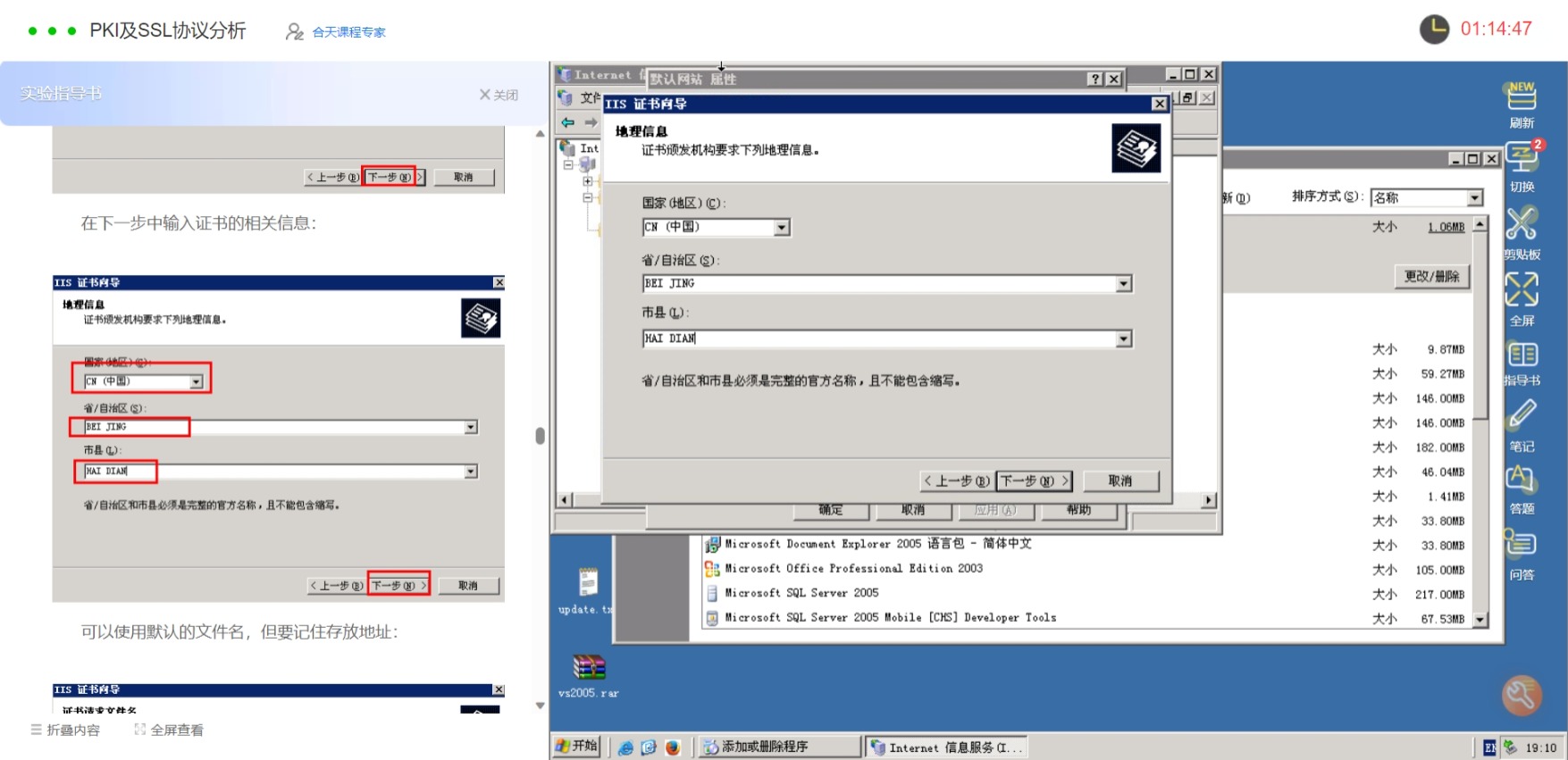Click the language EN indicator in tray
The image size is (1568, 760).
pyautogui.click(x=1489, y=747)
